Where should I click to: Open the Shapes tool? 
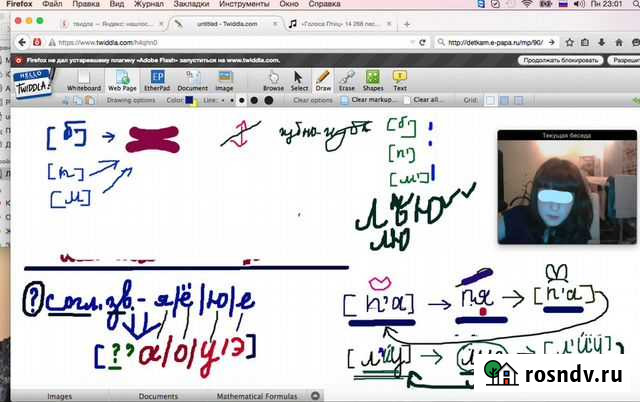tap(372, 80)
